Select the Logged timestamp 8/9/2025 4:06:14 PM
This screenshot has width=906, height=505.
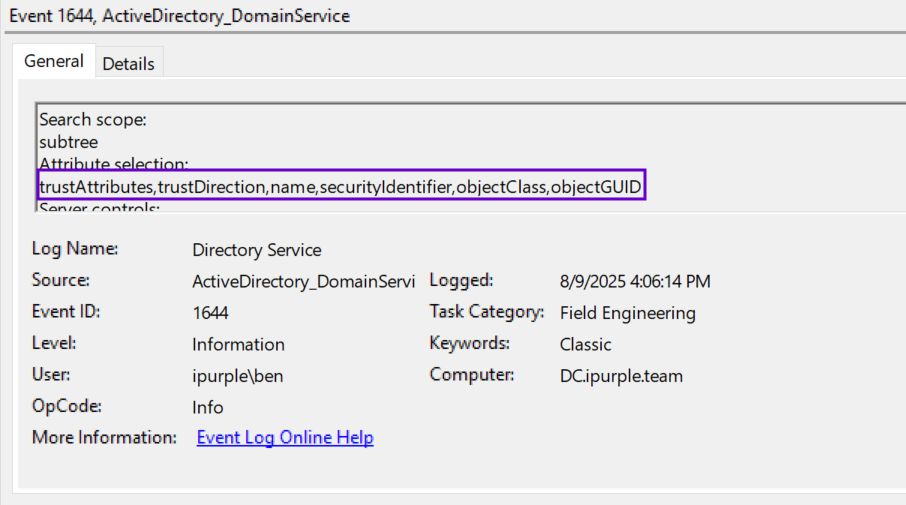tap(635, 282)
